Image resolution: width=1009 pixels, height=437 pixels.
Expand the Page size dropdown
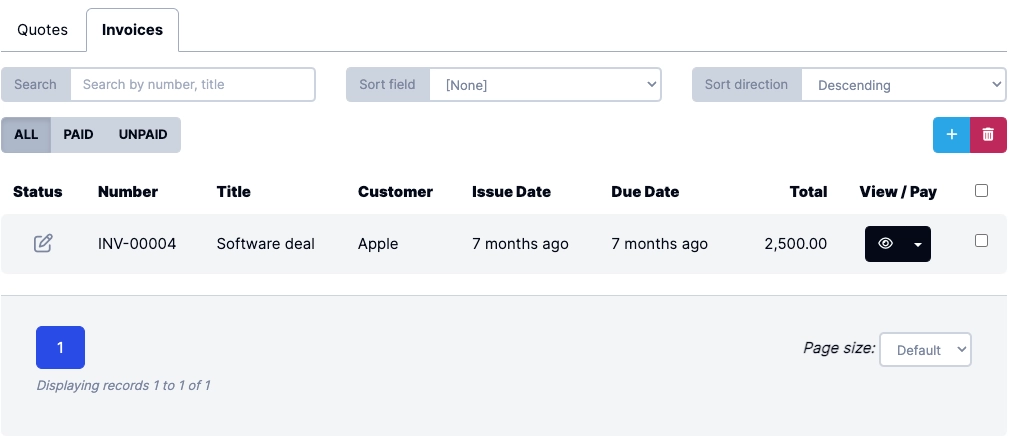[x=925, y=349]
